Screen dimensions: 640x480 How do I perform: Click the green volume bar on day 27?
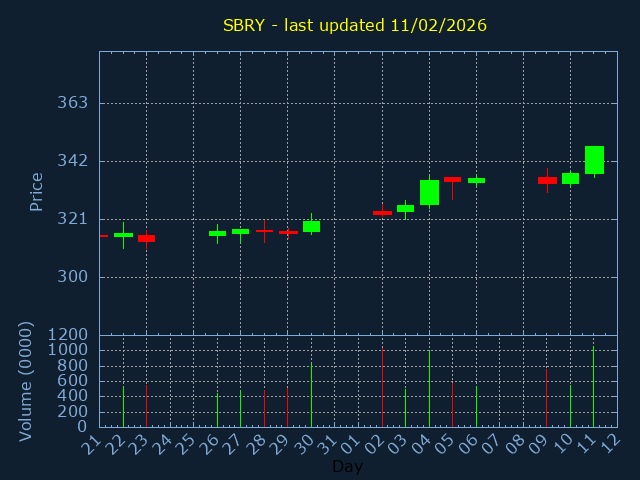(240, 409)
